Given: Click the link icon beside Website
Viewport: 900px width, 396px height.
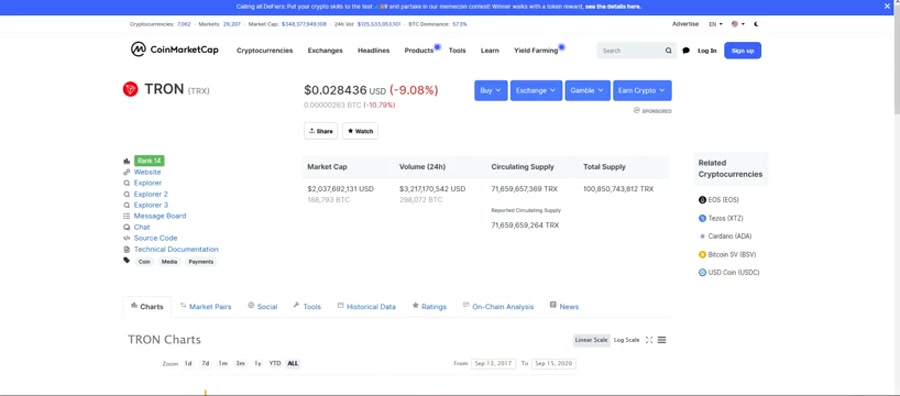Looking at the screenshot, I should point(126,172).
